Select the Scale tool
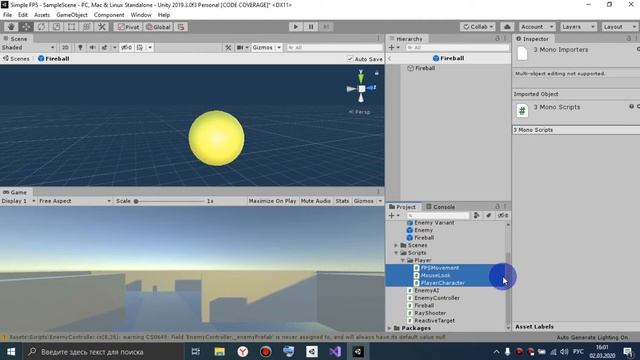640x360 pixels. click(x=56, y=27)
